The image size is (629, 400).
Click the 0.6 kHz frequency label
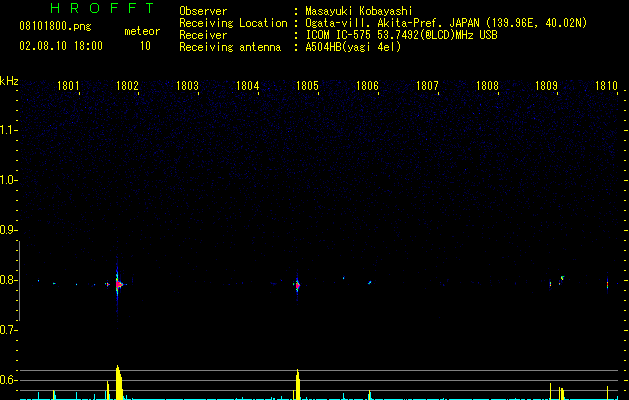click(9, 380)
